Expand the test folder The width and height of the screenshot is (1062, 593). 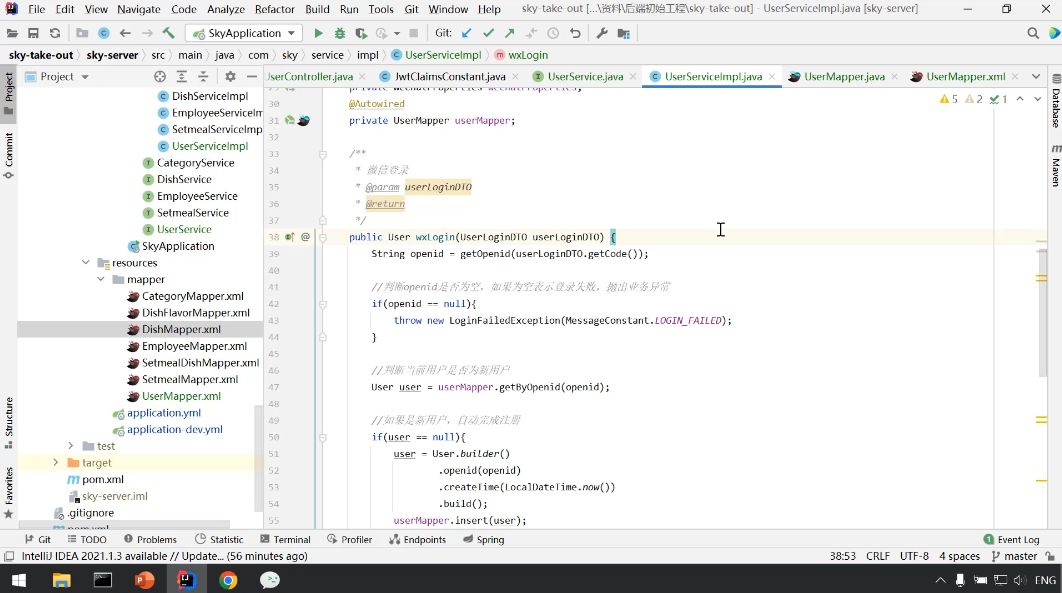70,445
